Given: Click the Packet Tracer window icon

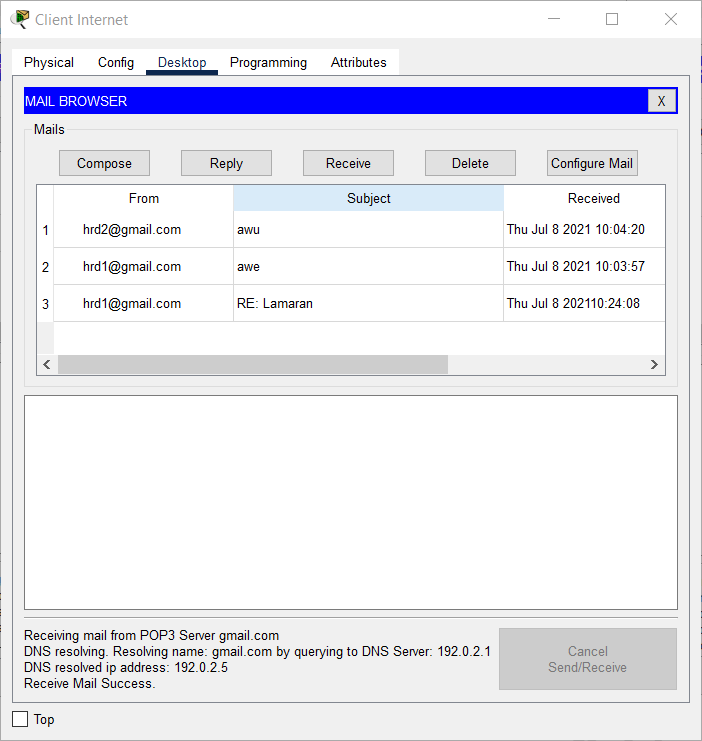Looking at the screenshot, I should click(x=19, y=19).
